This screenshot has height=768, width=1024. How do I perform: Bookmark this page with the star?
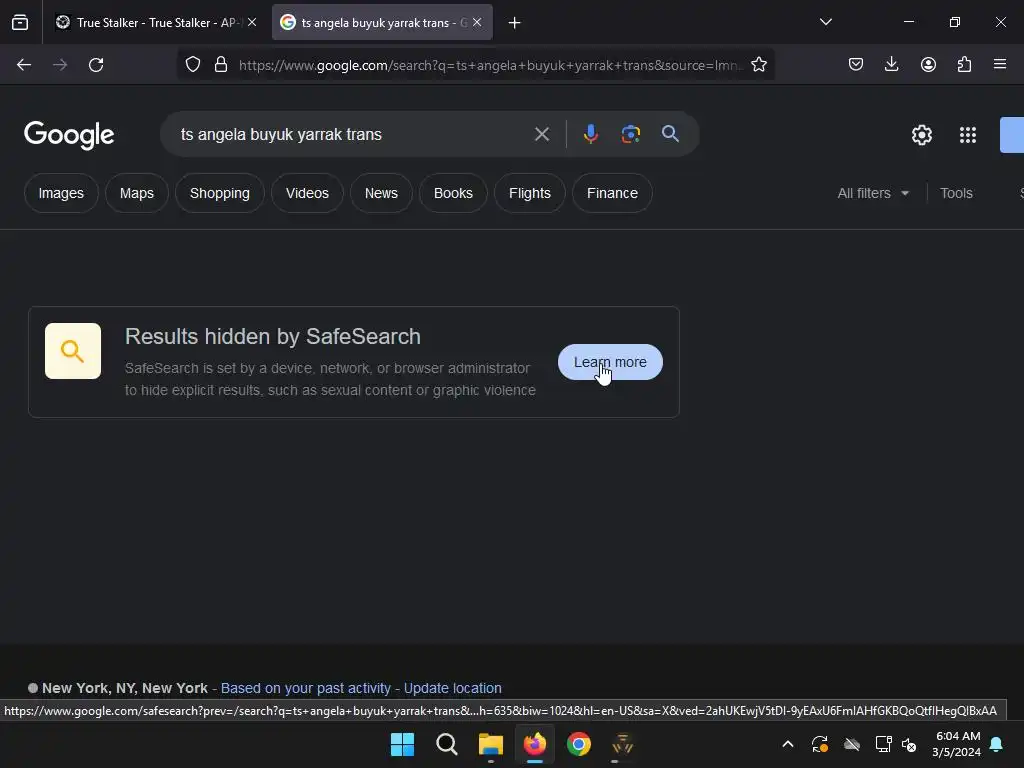pos(759,65)
